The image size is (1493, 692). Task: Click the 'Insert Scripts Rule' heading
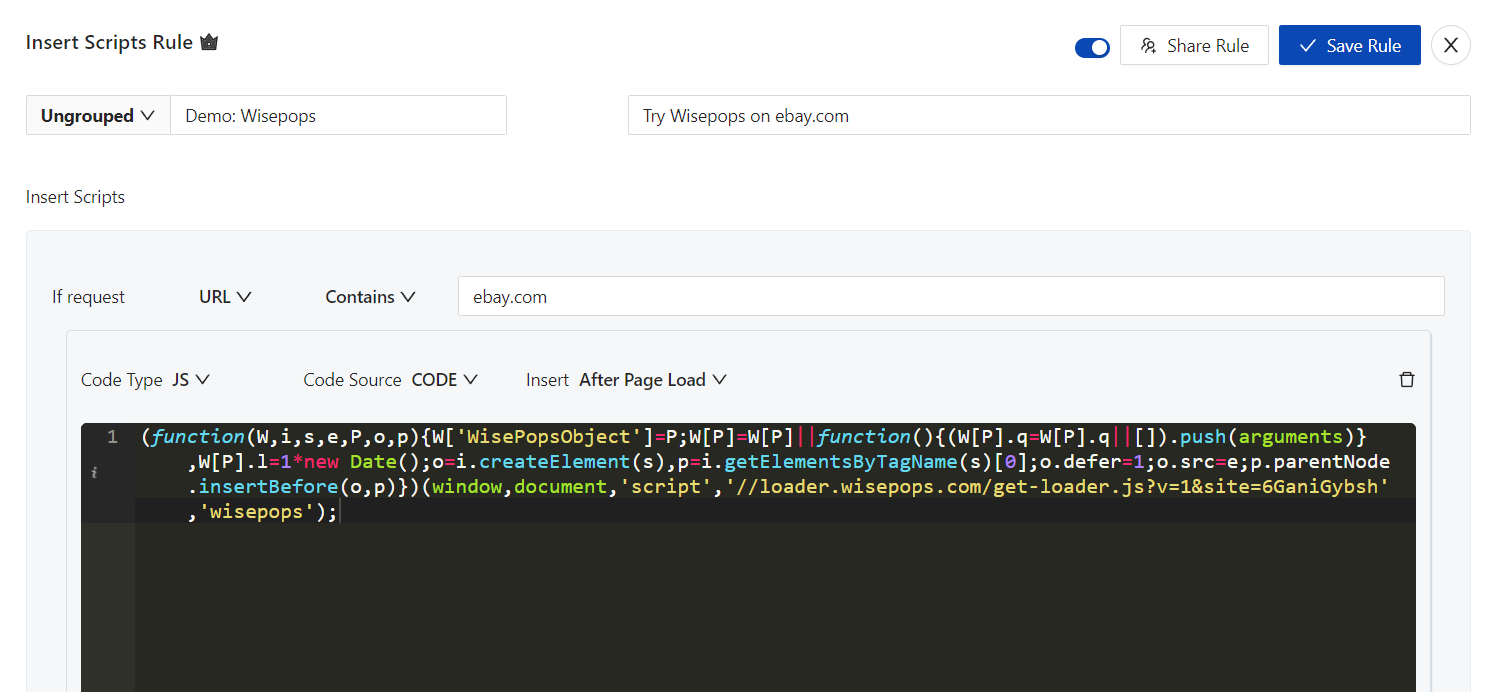109,43
